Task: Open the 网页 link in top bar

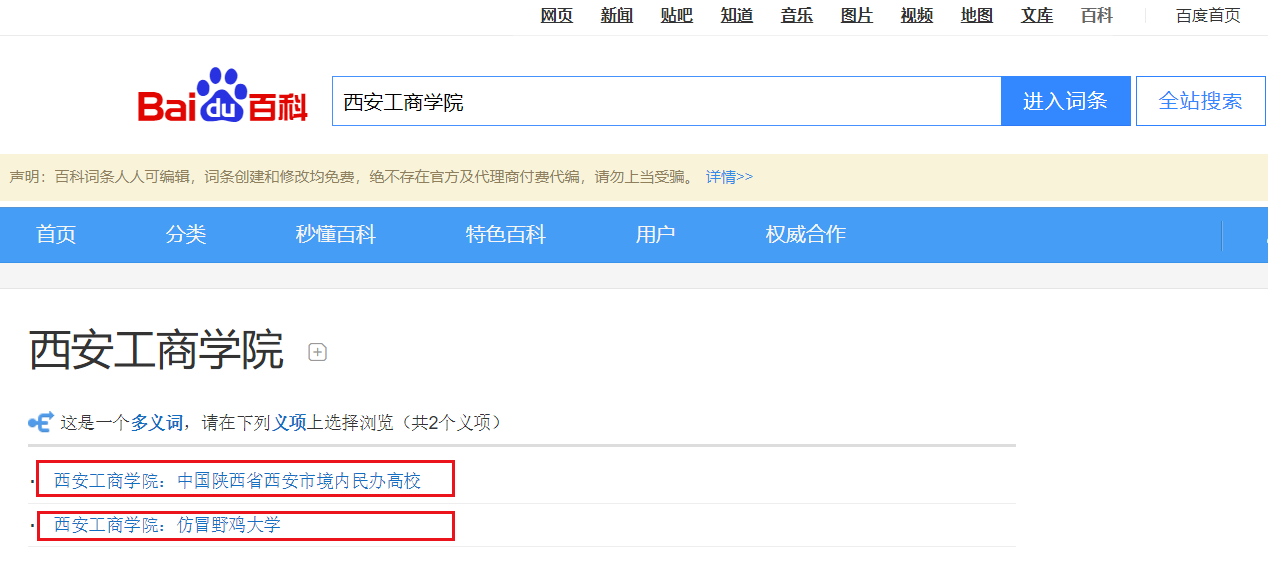Action: [557, 15]
